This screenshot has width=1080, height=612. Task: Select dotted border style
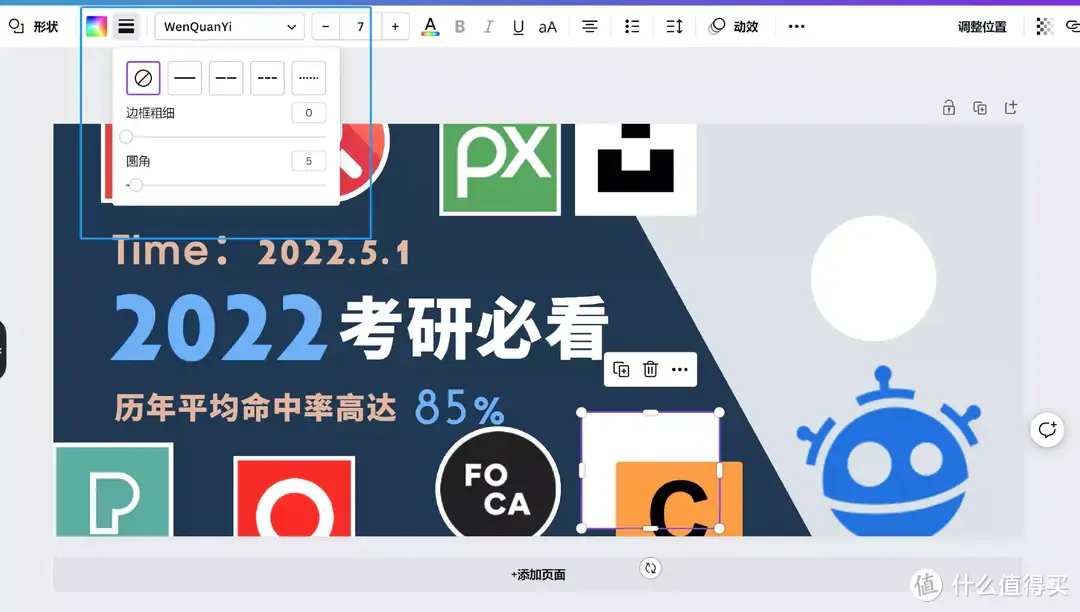click(309, 78)
